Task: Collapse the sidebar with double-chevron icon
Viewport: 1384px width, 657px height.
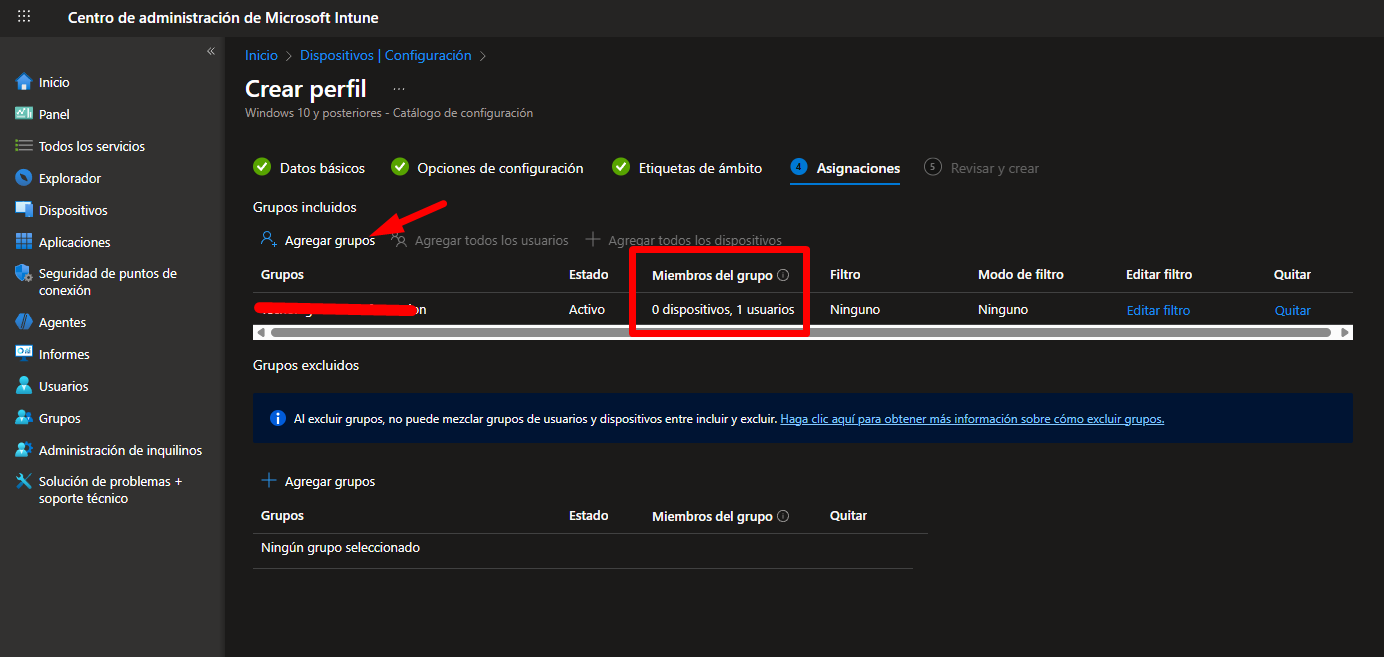Action: 211,51
